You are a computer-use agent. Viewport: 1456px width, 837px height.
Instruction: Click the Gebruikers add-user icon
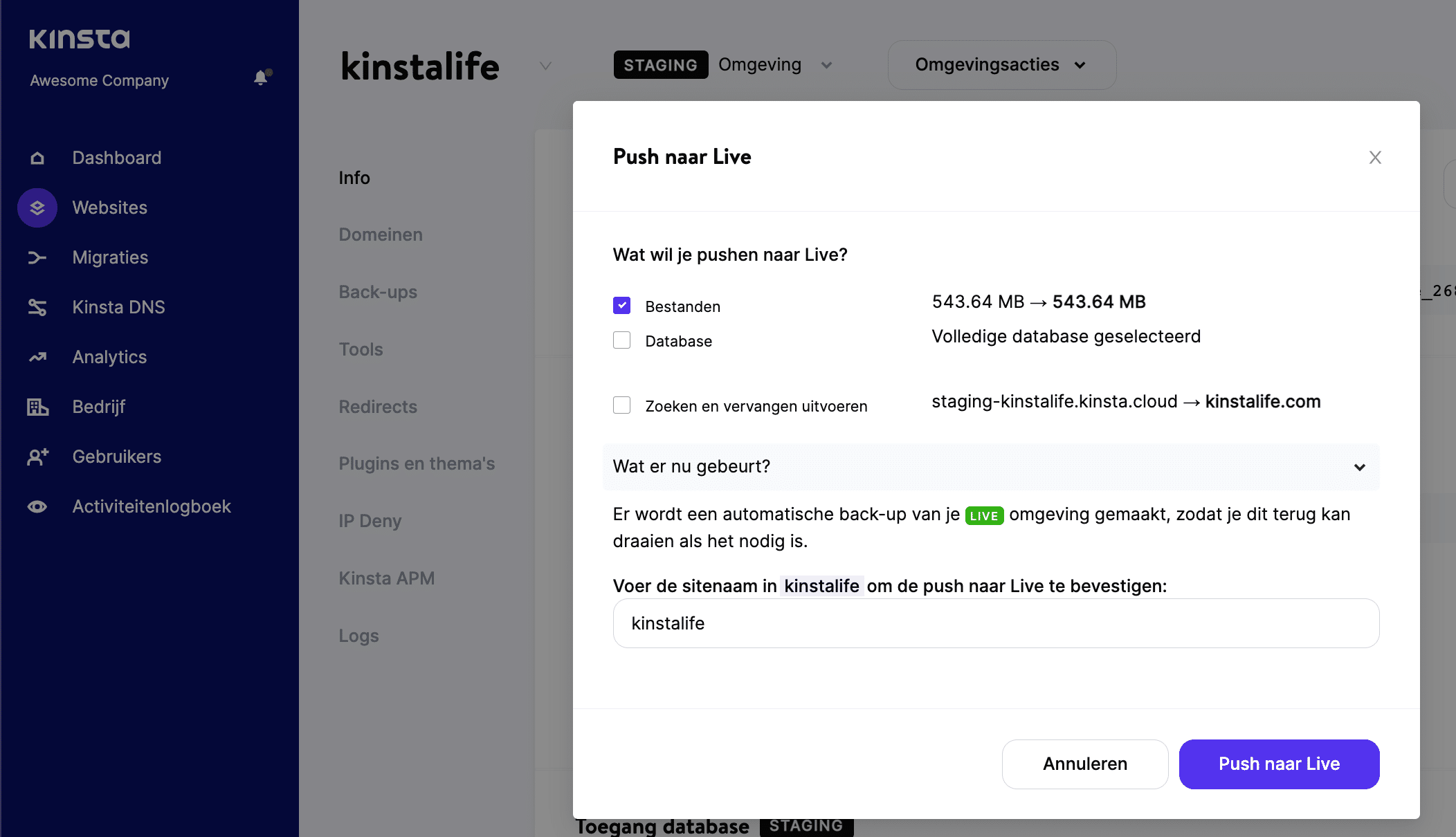tap(37, 457)
